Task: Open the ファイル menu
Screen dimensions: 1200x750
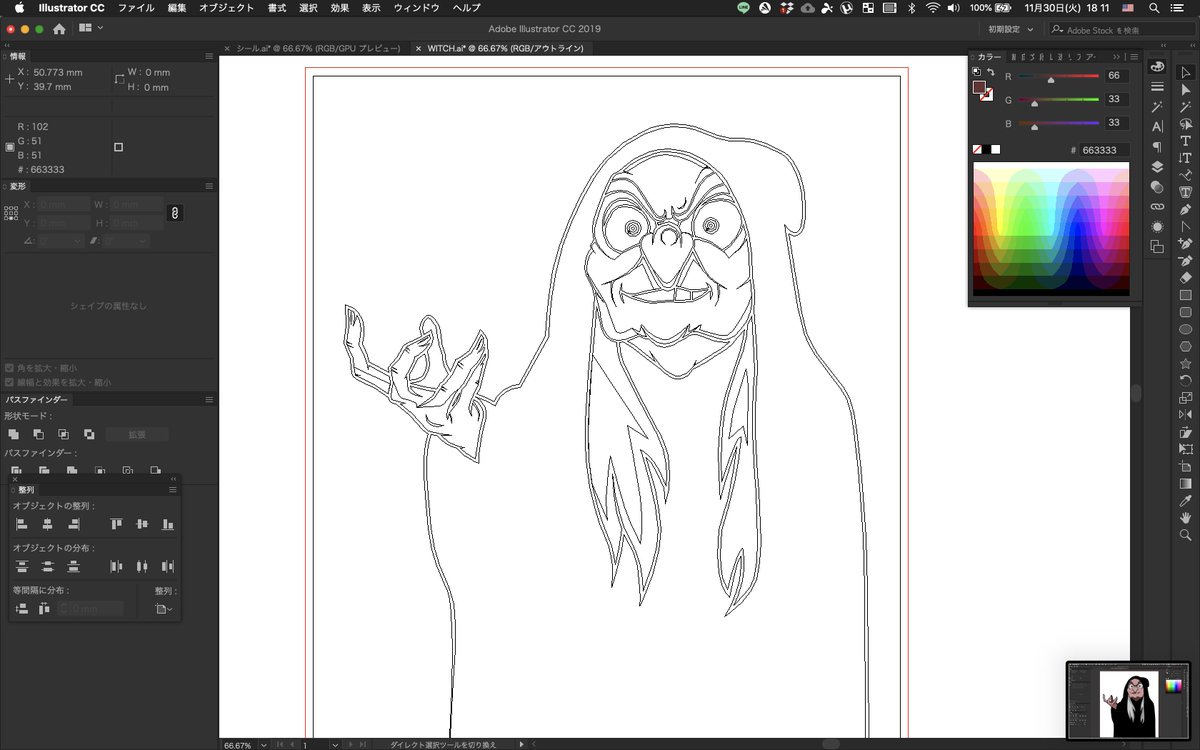Action: pyautogui.click(x=136, y=7)
